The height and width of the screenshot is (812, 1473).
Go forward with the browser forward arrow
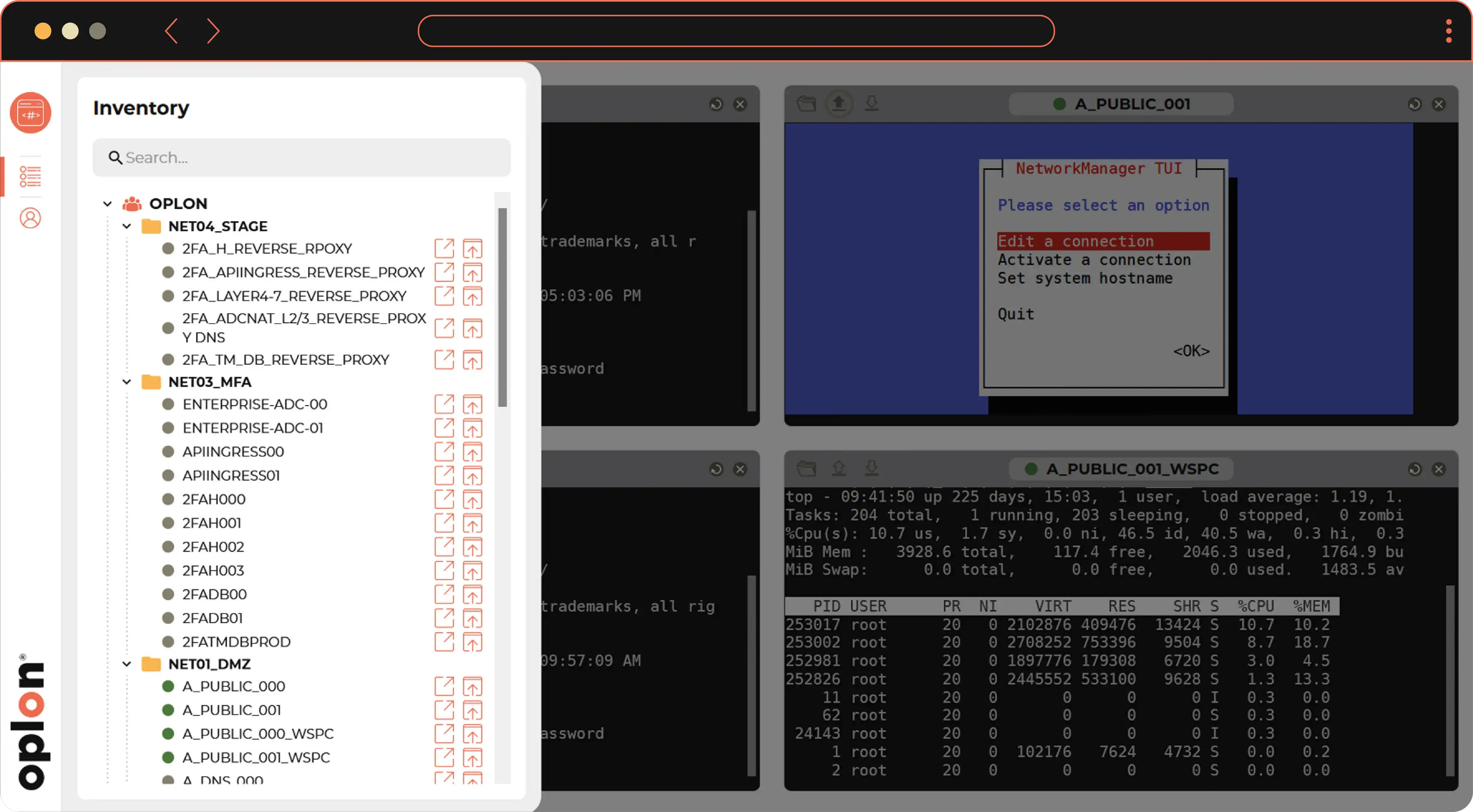point(213,31)
